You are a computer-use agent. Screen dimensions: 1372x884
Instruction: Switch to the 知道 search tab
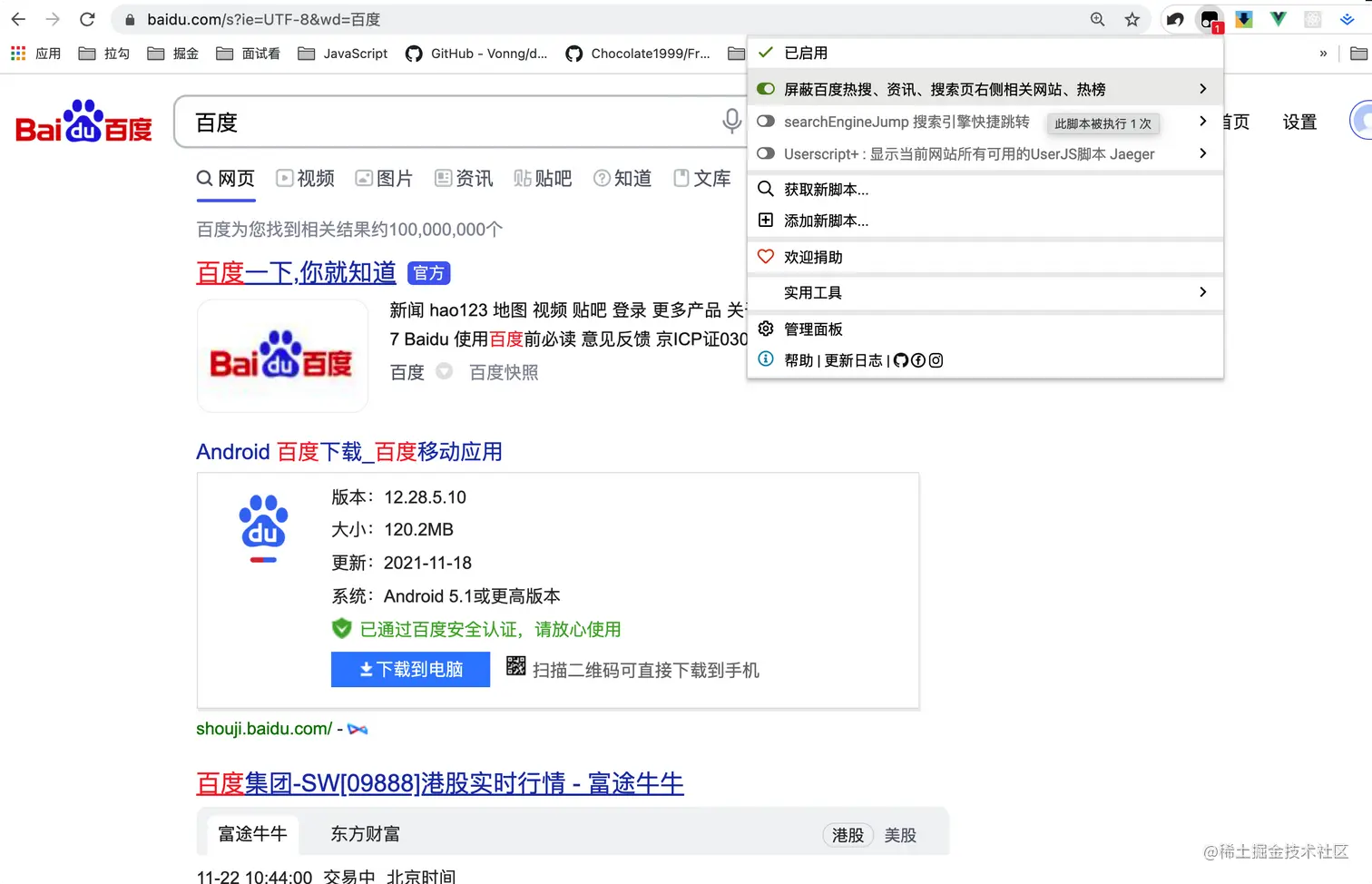622,179
